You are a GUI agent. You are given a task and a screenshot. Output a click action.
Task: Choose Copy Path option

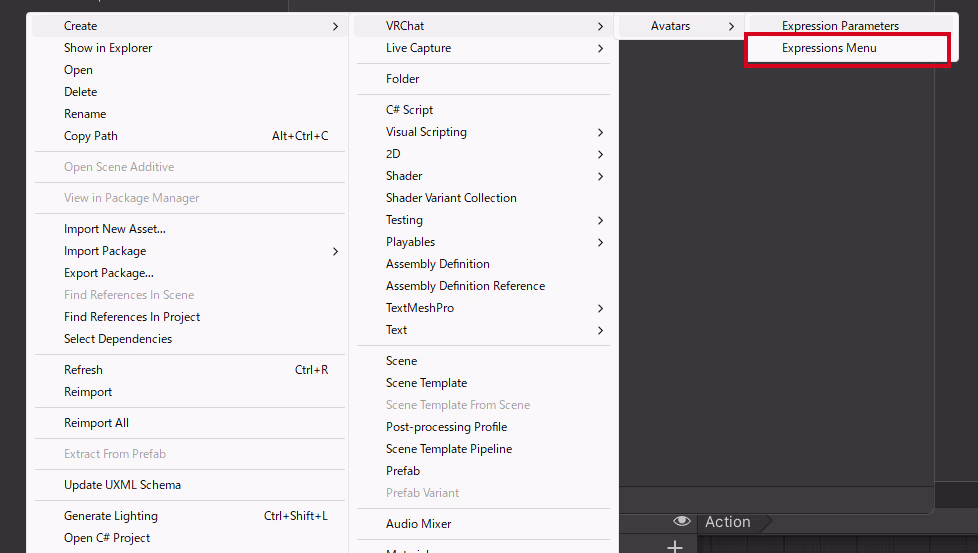click(x=190, y=136)
